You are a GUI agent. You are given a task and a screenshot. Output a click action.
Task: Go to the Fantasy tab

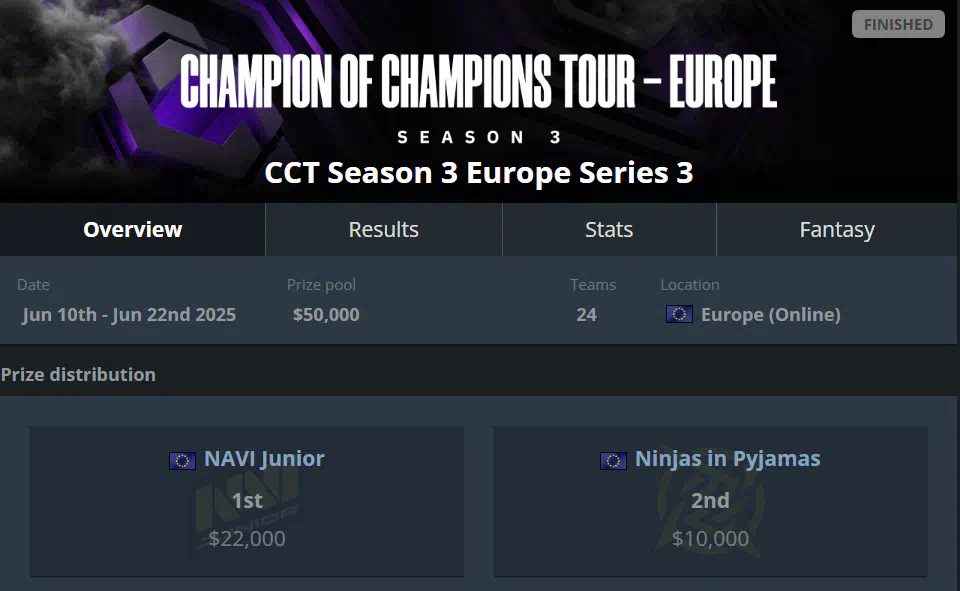pos(836,230)
